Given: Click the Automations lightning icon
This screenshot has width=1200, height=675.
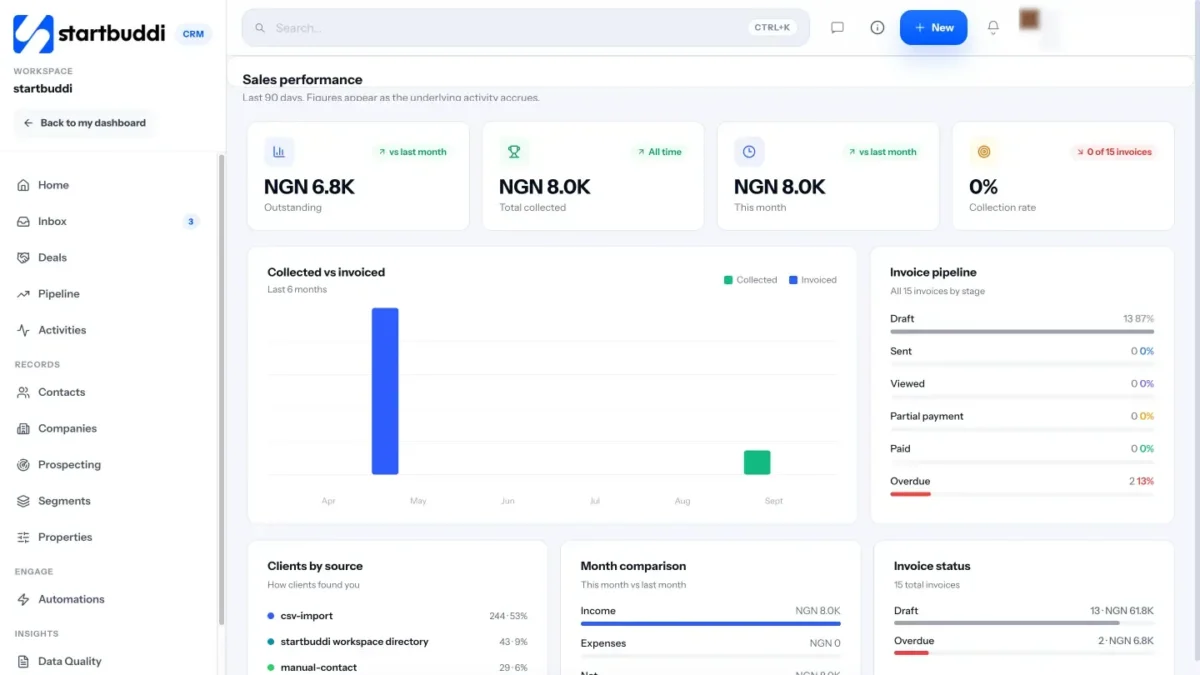Looking at the screenshot, I should click(23, 599).
